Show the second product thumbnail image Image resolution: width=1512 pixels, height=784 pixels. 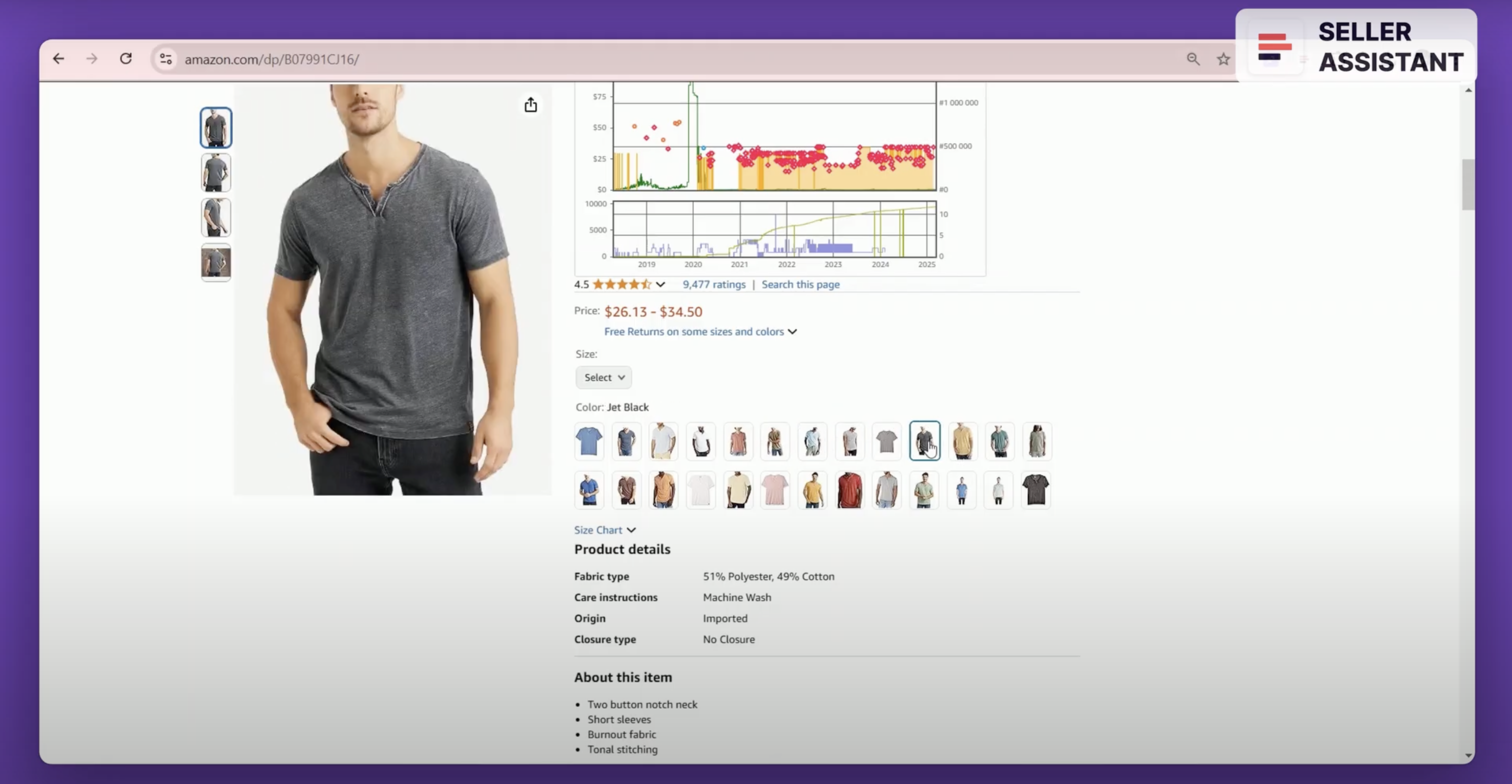[x=216, y=172]
